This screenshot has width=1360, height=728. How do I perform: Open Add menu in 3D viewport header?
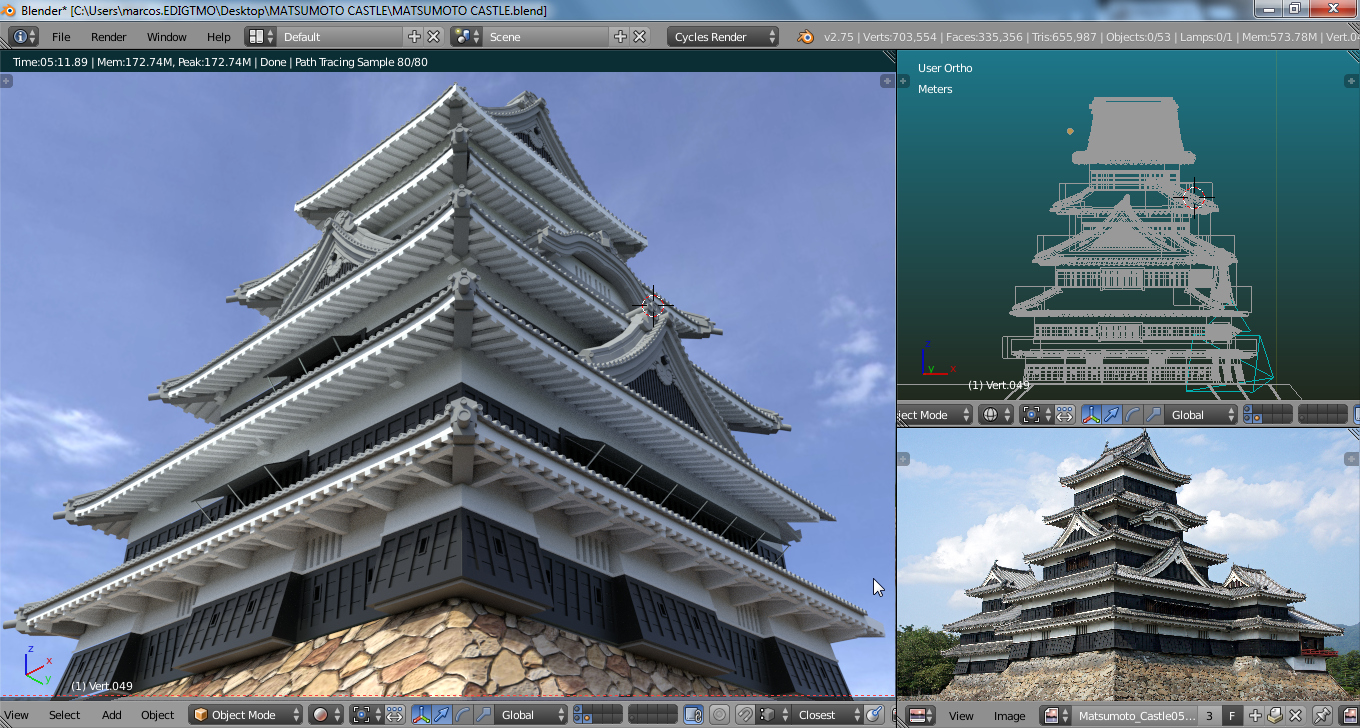pos(111,715)
